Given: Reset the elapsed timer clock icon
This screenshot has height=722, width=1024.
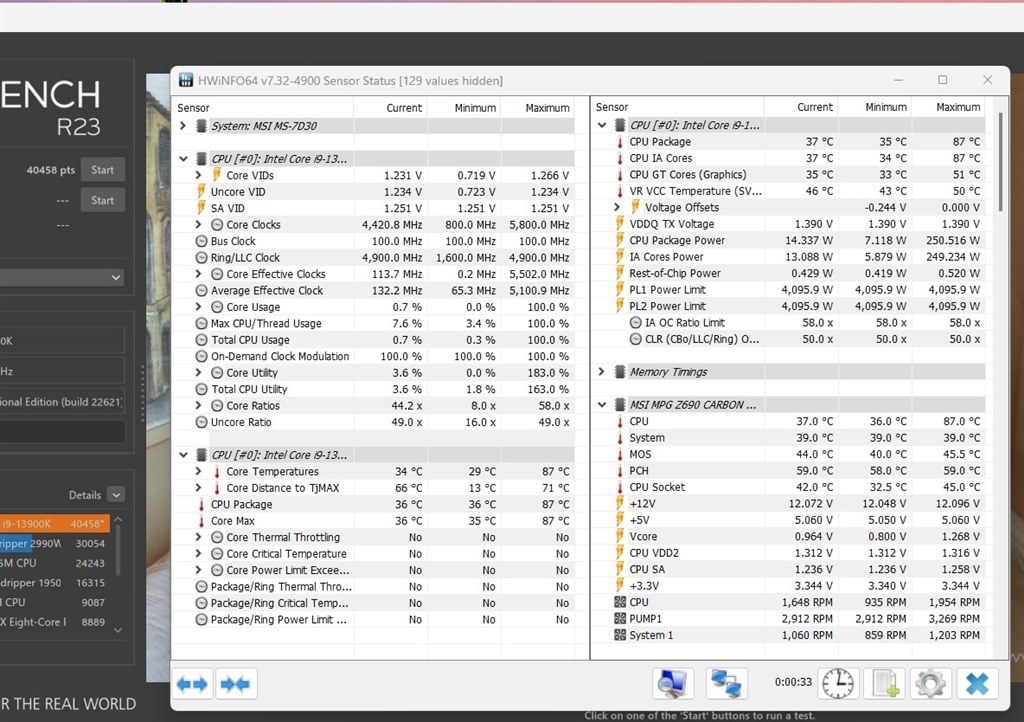Looking at the screenshot, I should [837, 683].
